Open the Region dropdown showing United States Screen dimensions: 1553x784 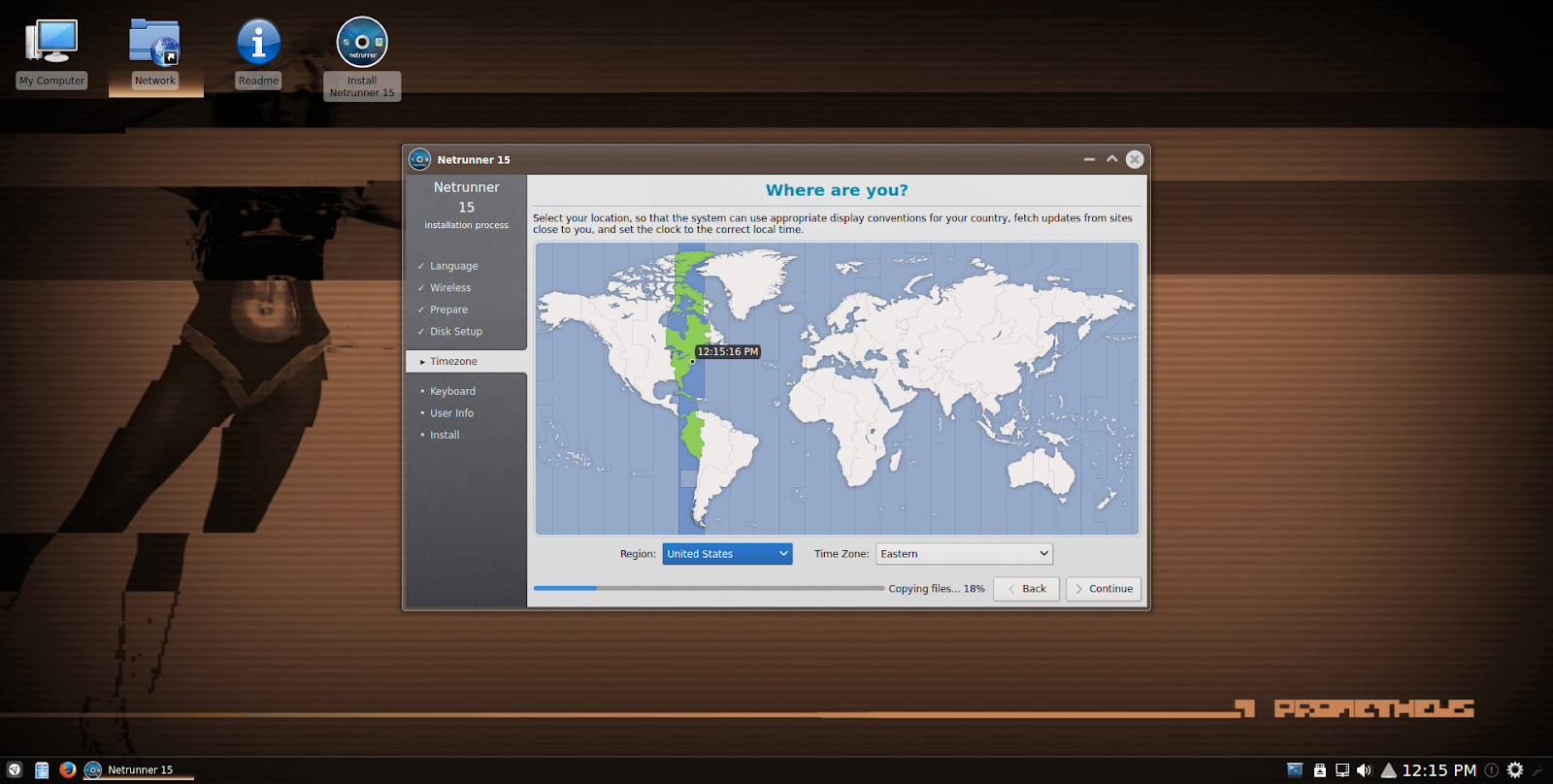(x=727, y=554)
